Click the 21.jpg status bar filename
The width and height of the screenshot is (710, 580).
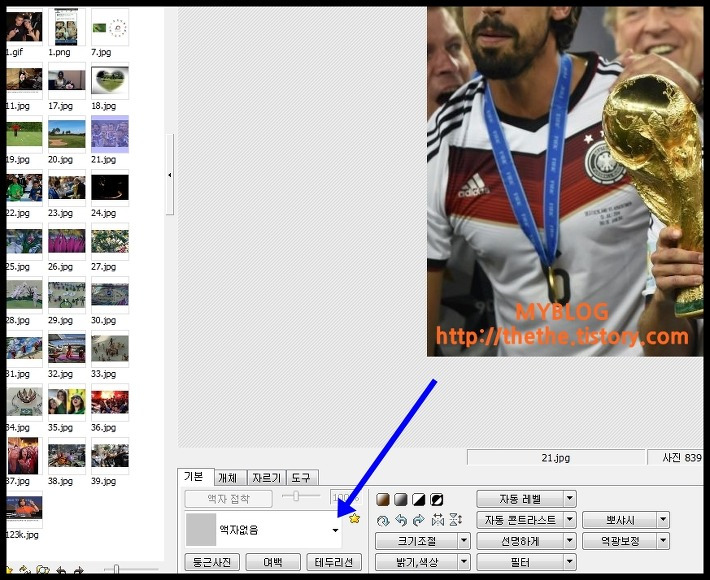(556, 458)
